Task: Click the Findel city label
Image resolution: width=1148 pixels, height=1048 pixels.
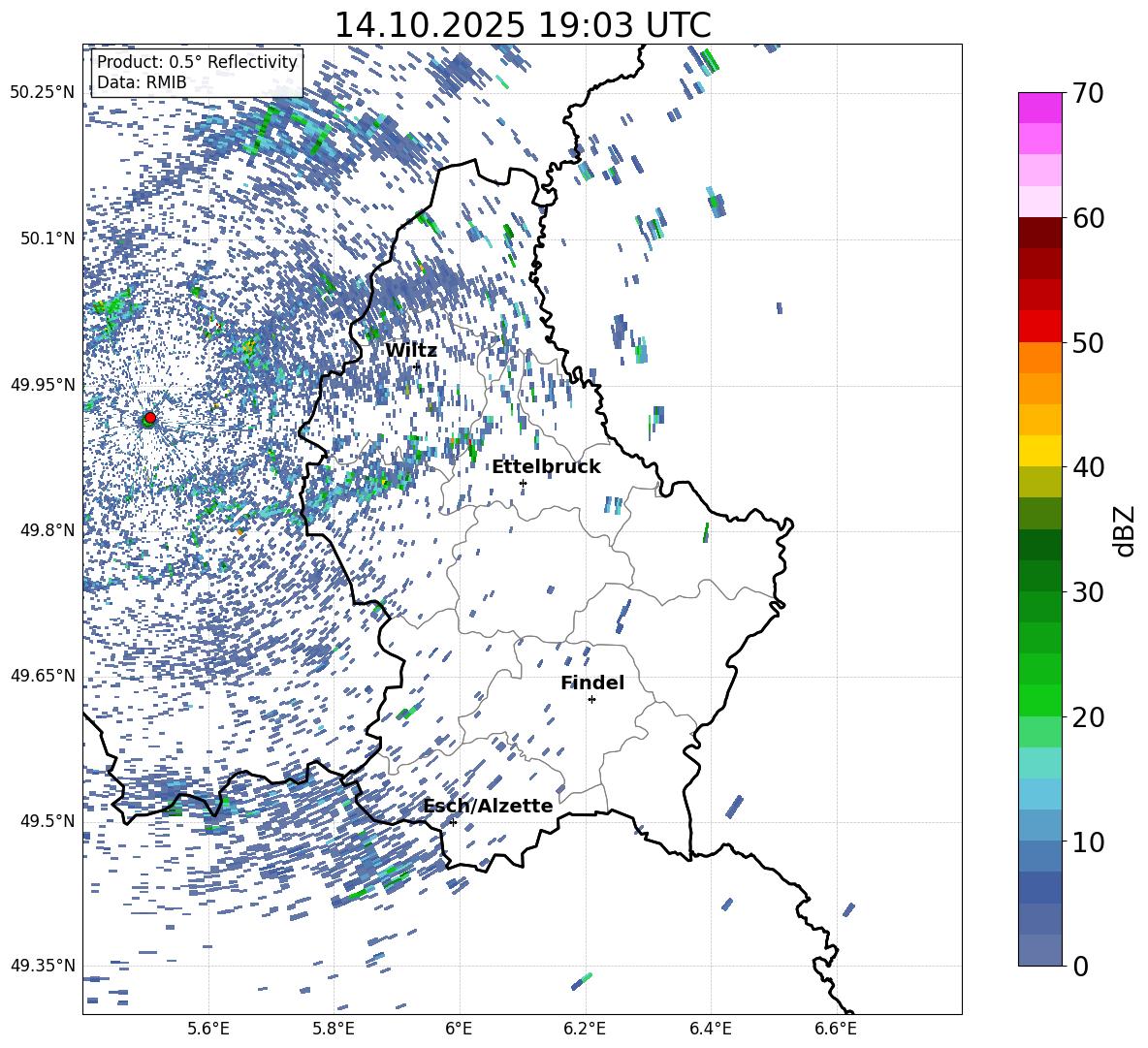Action: click(592, 683)
